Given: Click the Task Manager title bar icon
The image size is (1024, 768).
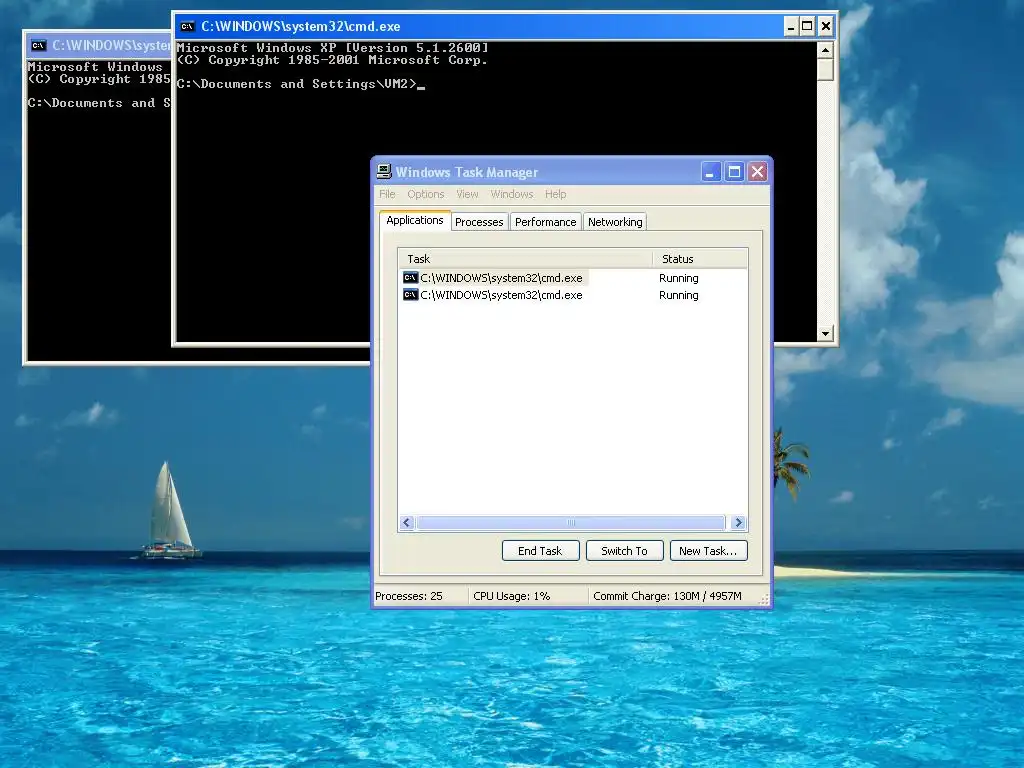Looking at the screenshot, I should 384,172.
